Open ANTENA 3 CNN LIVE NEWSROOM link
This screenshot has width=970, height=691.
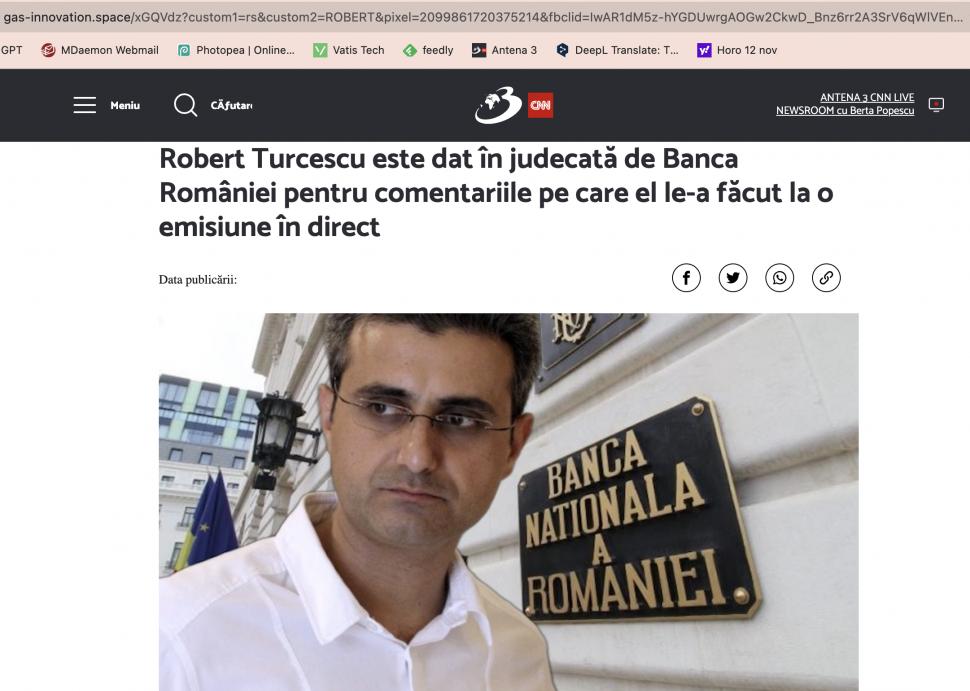pos(846,103)
